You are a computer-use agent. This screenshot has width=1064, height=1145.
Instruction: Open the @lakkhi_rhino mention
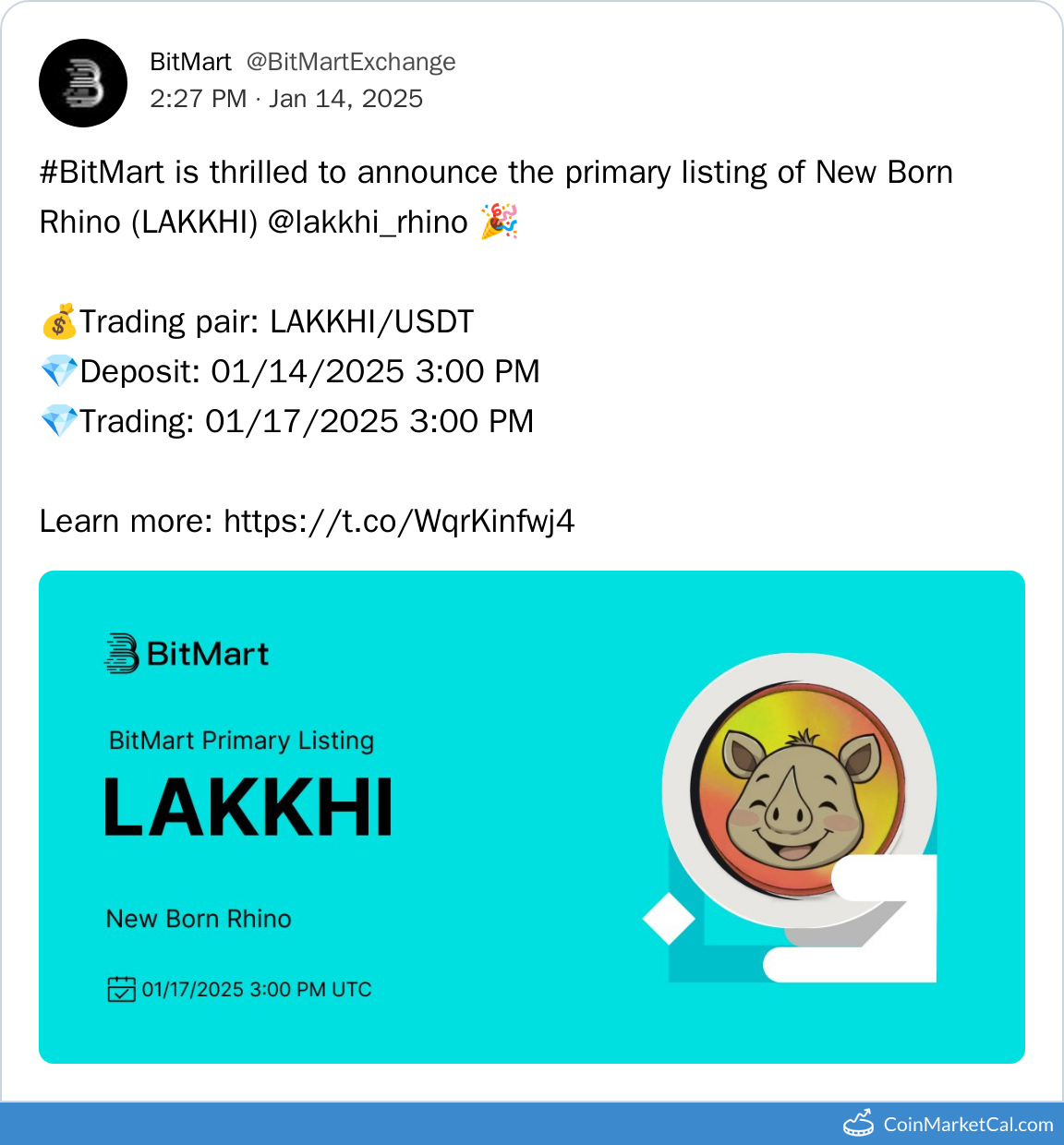point(368,223)
